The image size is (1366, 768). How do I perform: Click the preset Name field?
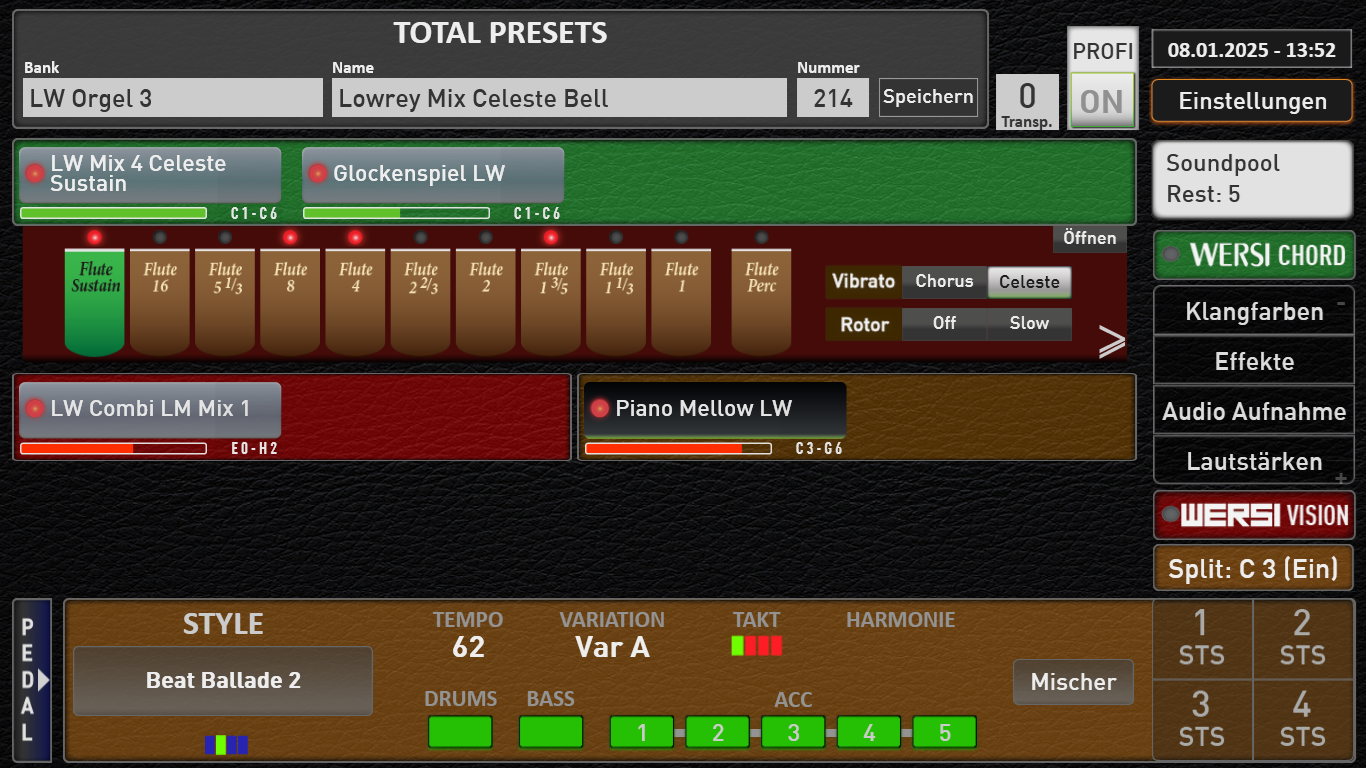coord(559,99)
